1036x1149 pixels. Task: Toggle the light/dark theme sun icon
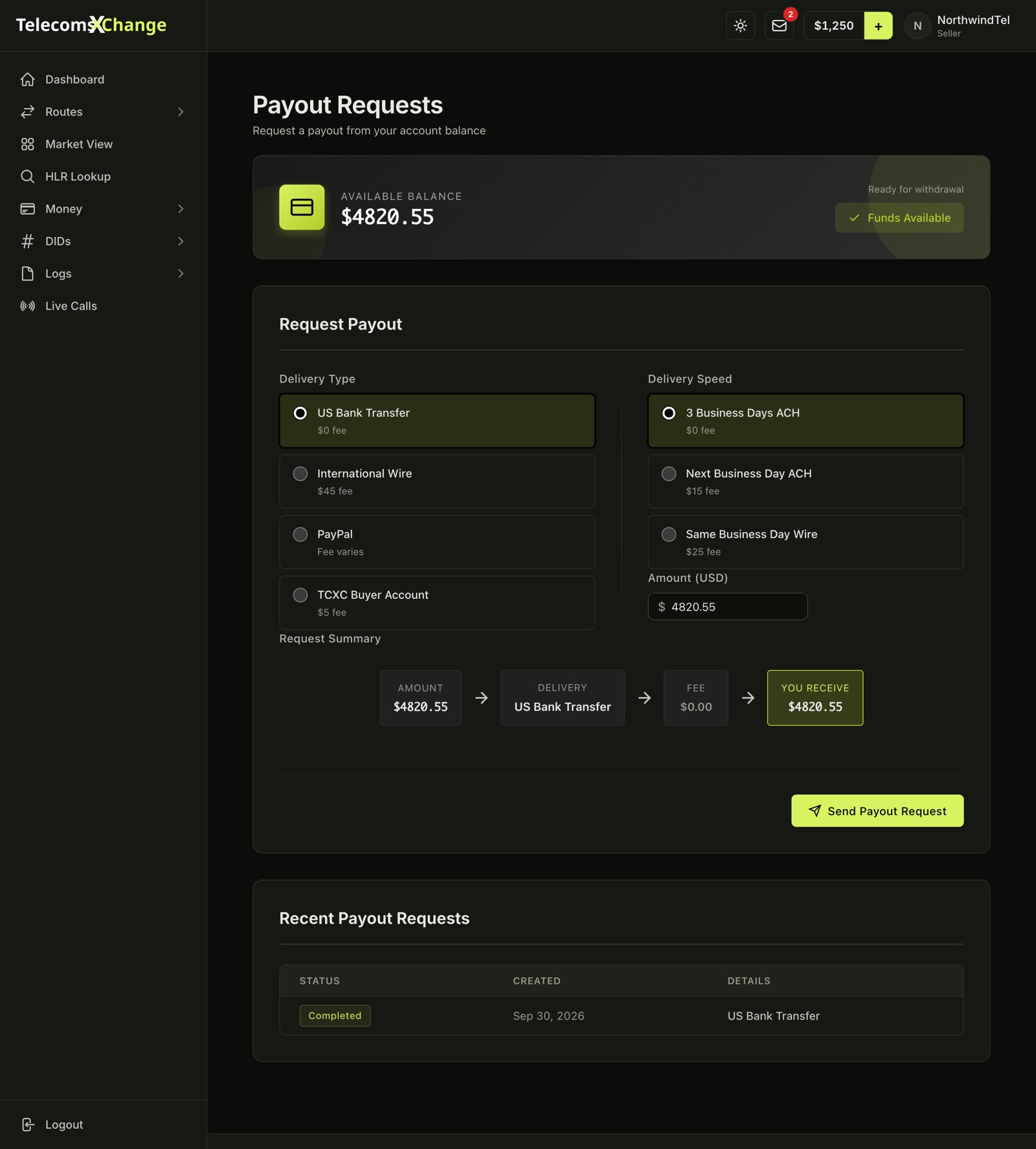tap(740, 26)
